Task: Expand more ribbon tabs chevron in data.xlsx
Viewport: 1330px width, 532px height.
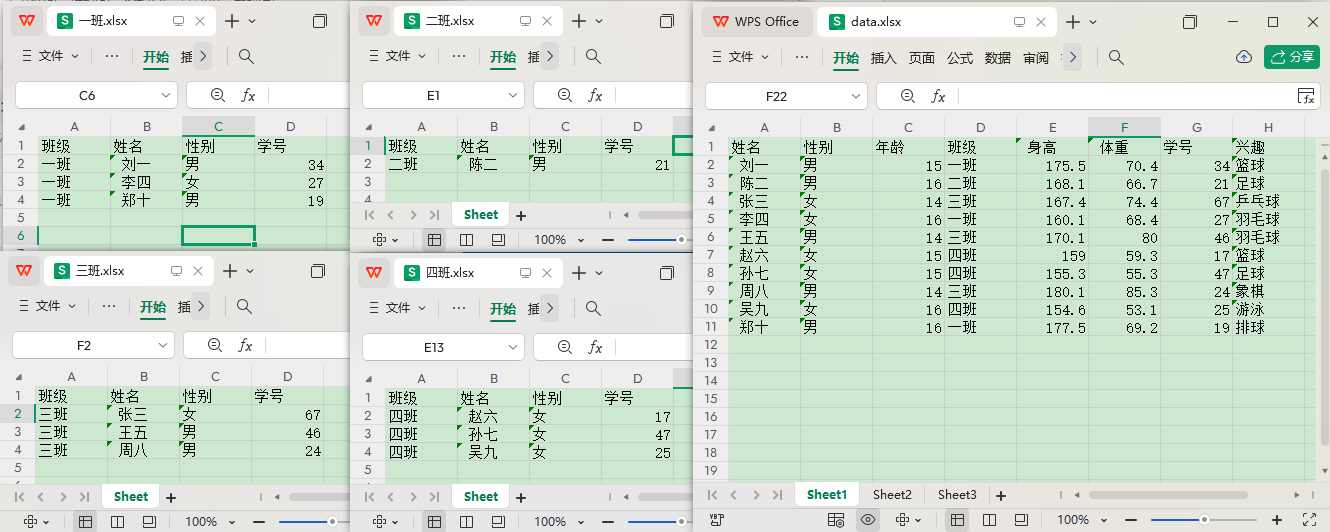Action: click(x=1073, y=57)
